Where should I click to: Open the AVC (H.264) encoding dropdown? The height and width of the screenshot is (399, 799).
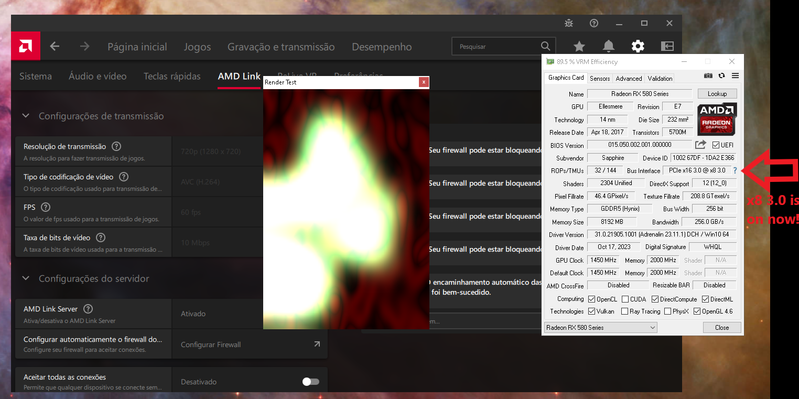coord(218,181)
